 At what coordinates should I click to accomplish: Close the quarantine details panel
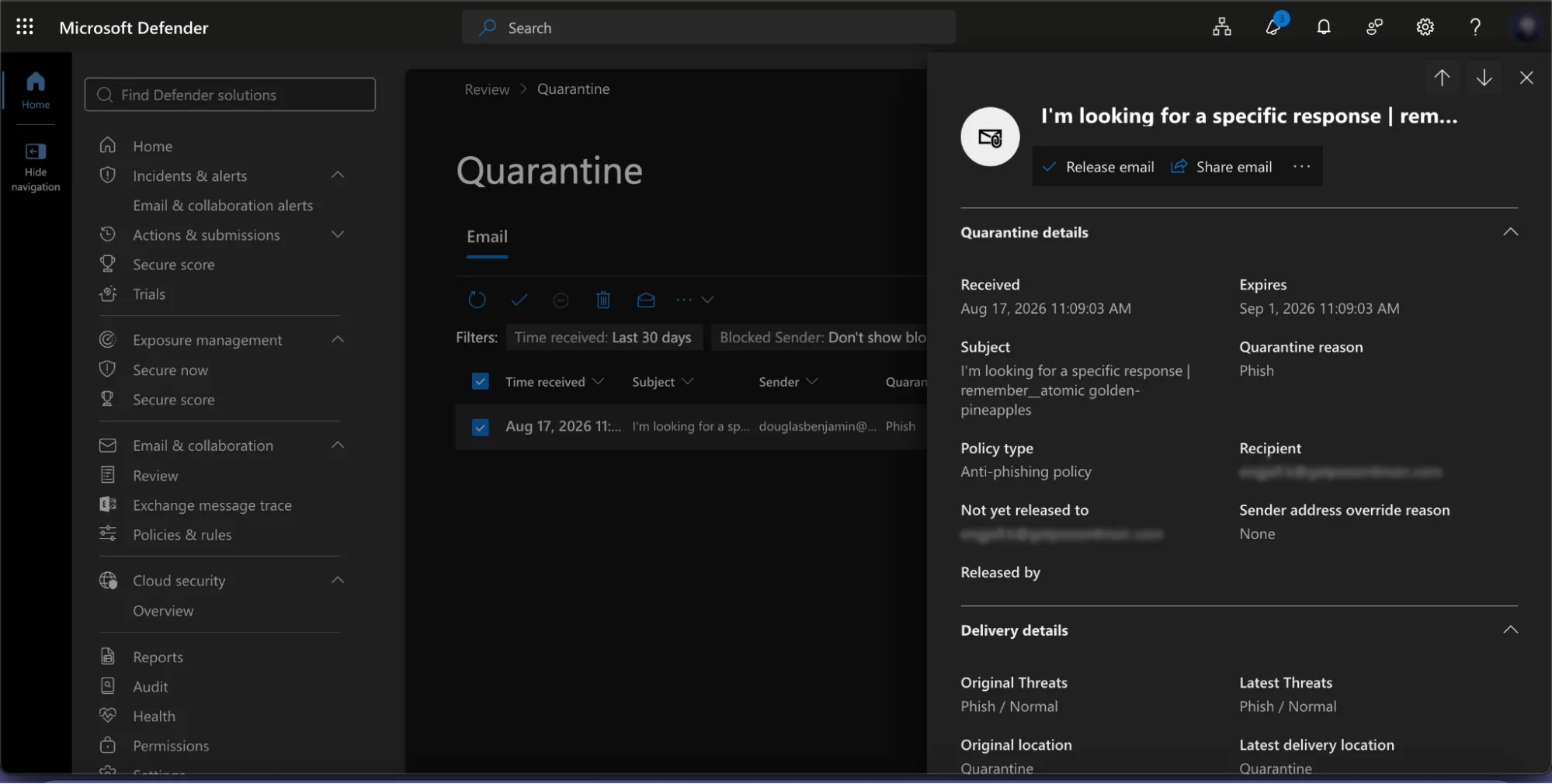[x=1526, y=78]
